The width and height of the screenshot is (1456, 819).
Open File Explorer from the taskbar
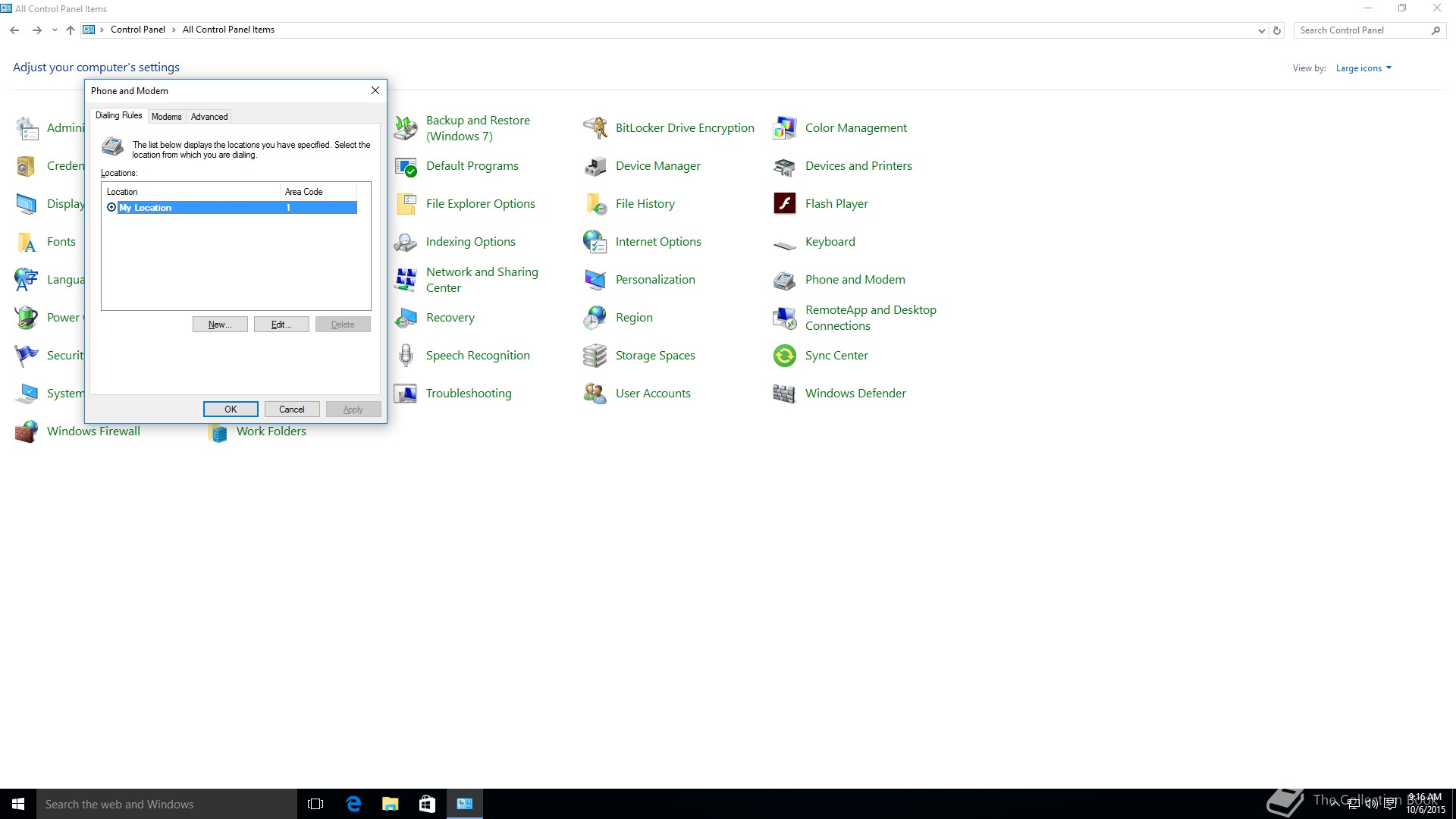(x=391, y=804)
